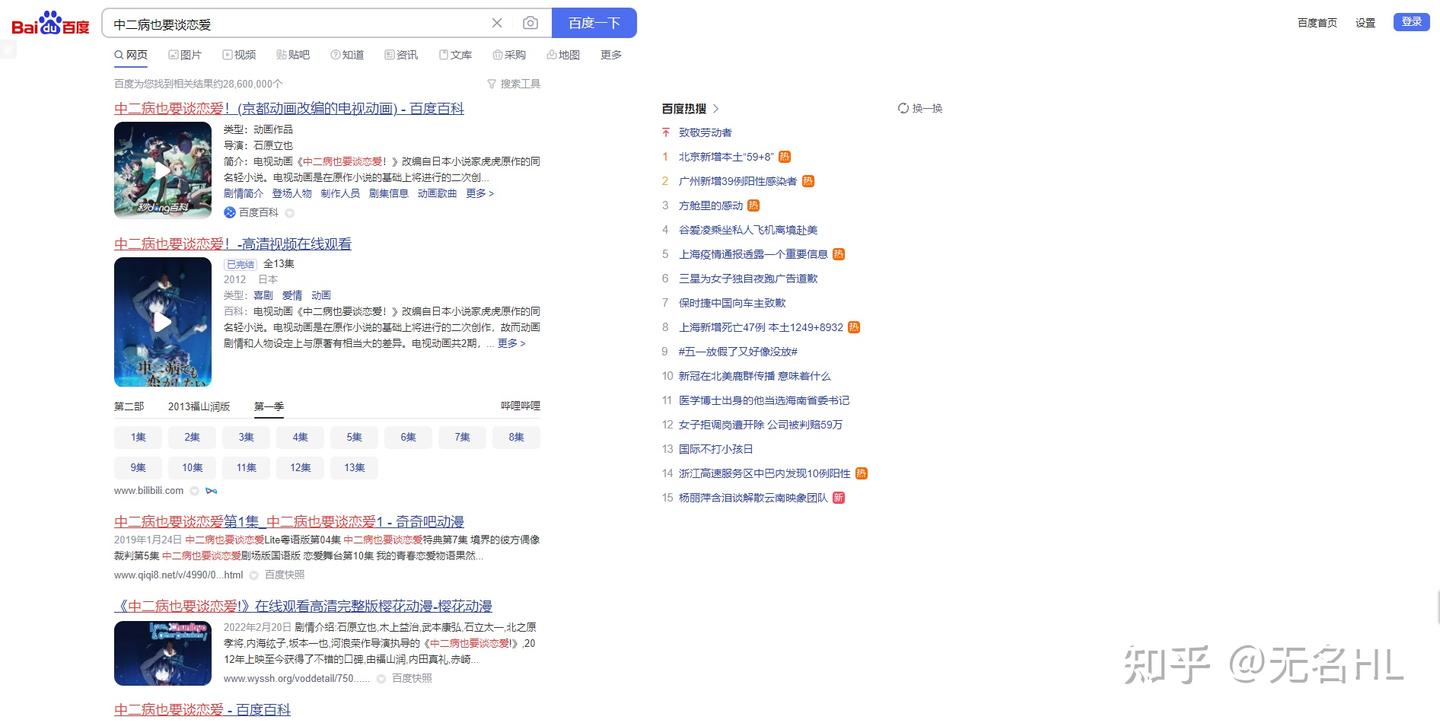Open the 采购 tab
Screen dimensions: 1440x723
tap(509, 55)
